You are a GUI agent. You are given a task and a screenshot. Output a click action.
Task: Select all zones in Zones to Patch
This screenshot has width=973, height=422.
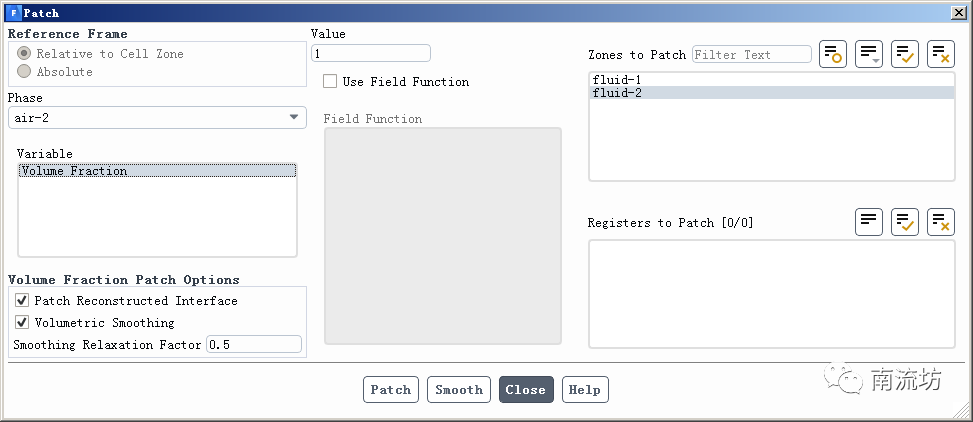pos(905,55)
